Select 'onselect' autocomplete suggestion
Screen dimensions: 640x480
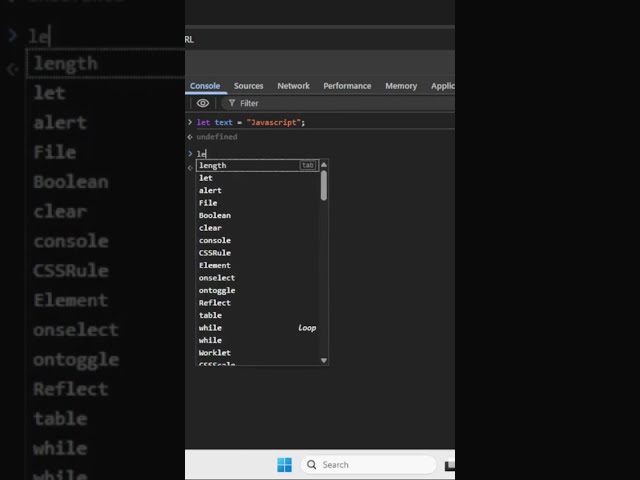[257, 278]
